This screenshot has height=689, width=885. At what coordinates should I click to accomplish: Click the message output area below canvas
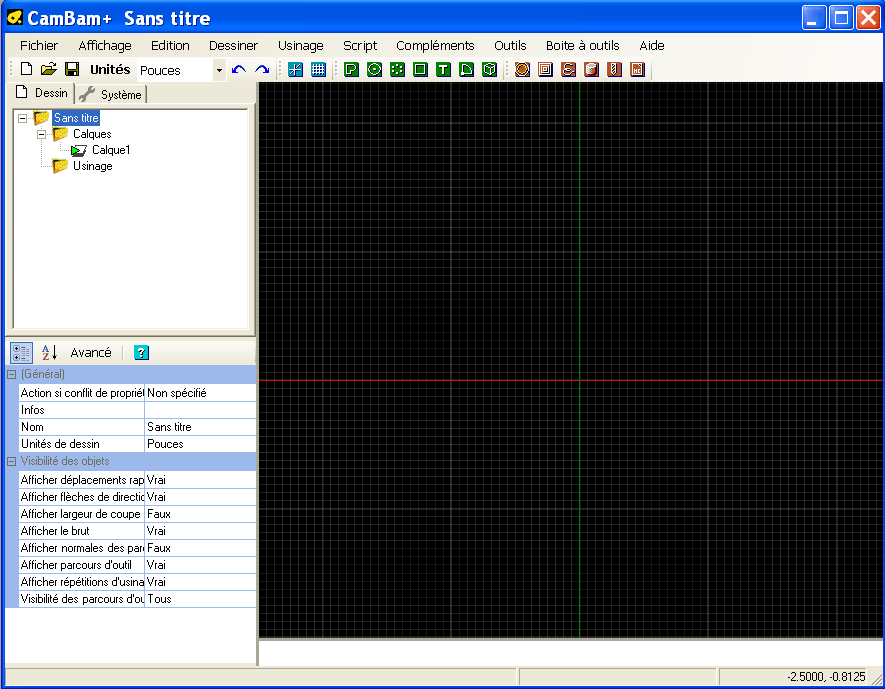571,653
